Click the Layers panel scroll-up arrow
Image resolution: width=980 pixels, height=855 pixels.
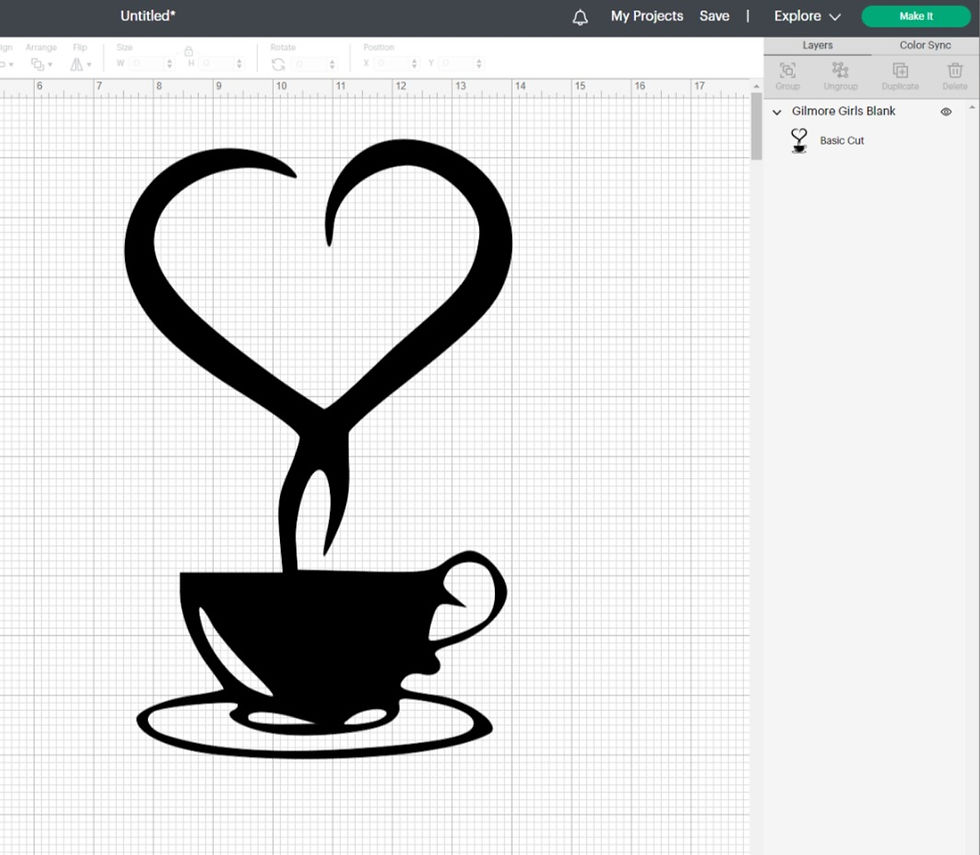pyautogui.click(x=972, y=108)
